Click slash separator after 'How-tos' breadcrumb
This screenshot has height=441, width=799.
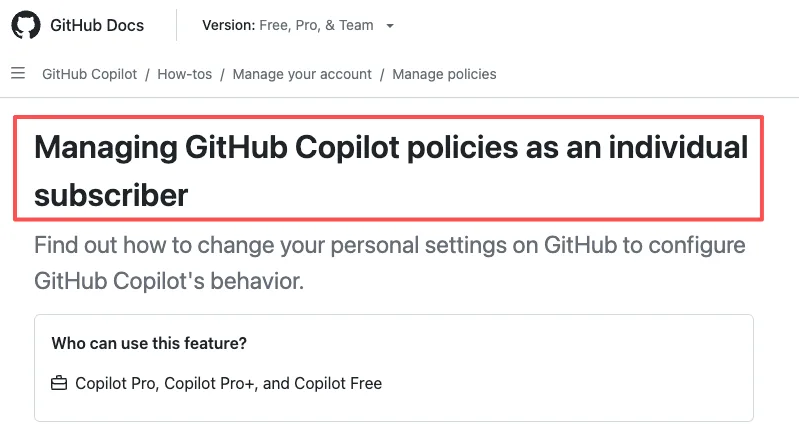click(x=222, y=74)
